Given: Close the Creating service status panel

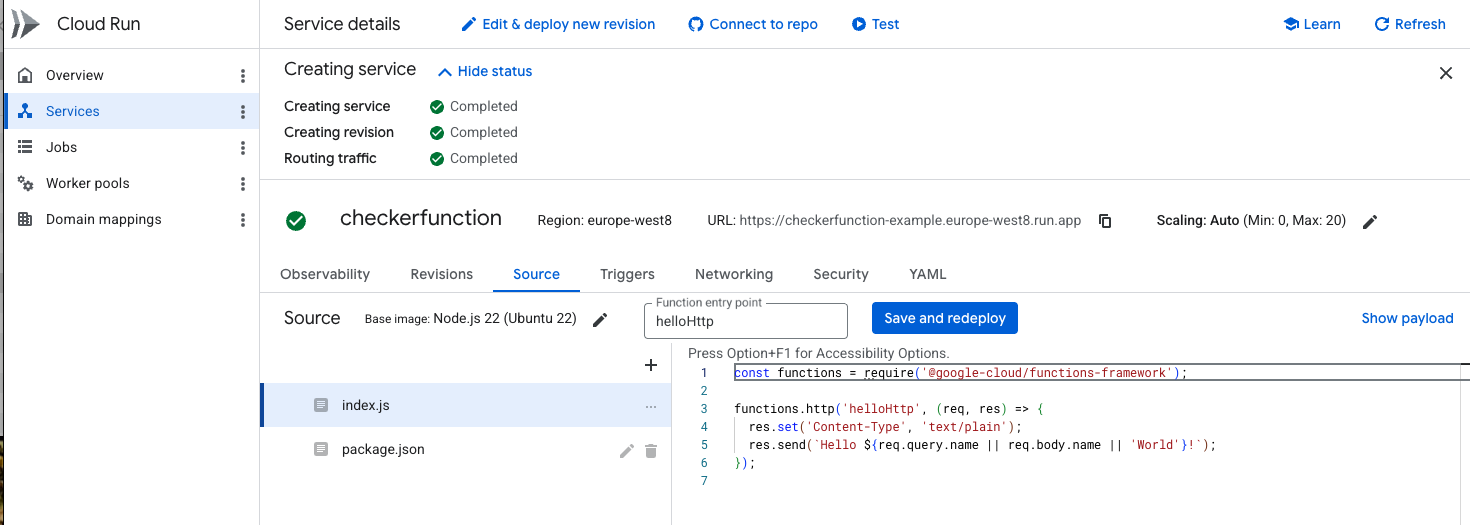Looking at the screenshot, I should pos(1445,73).
